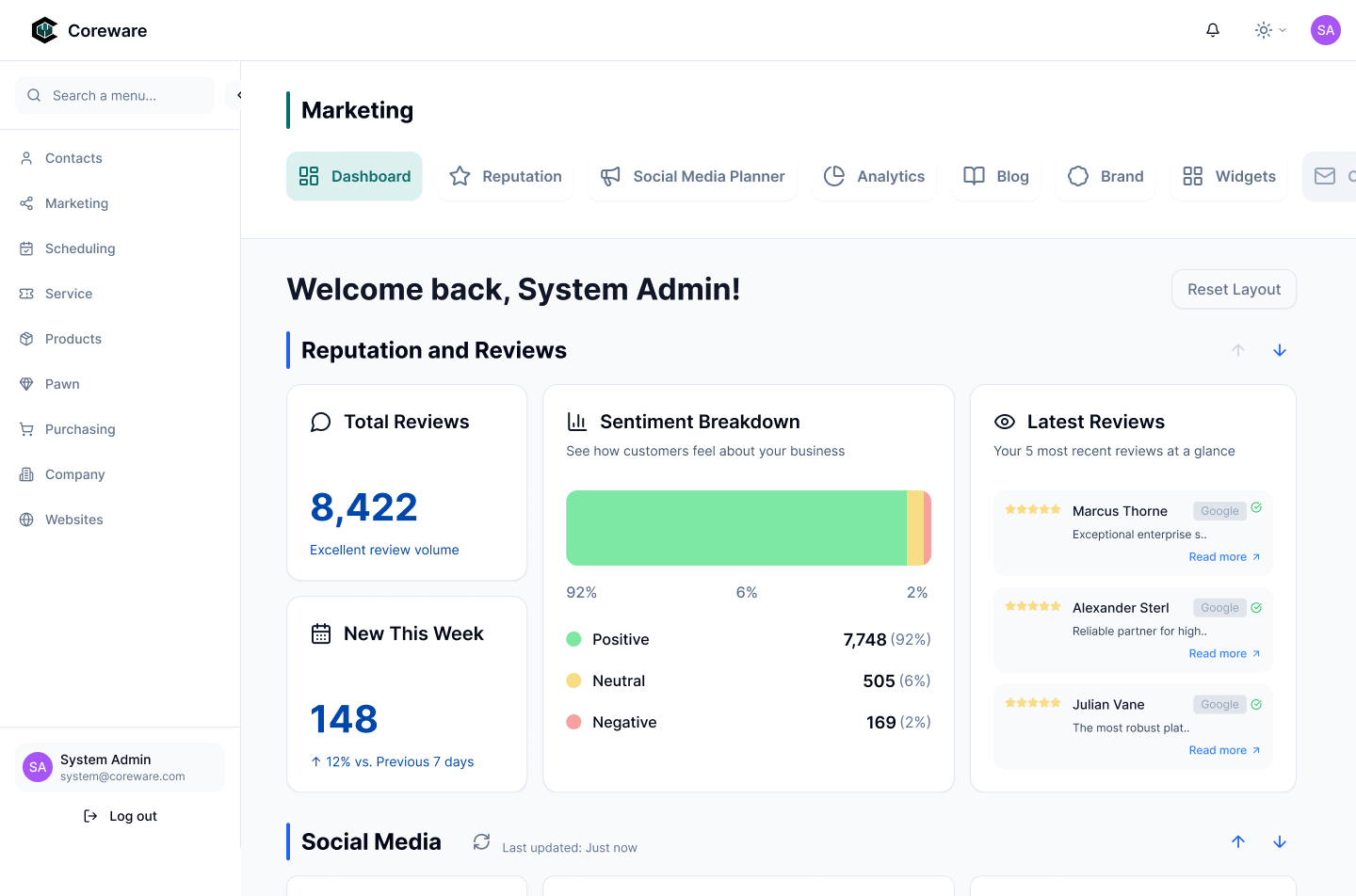1356x896 pixels.
Task: Click the Coreware logo icon
Action: [x=44, y=30]
